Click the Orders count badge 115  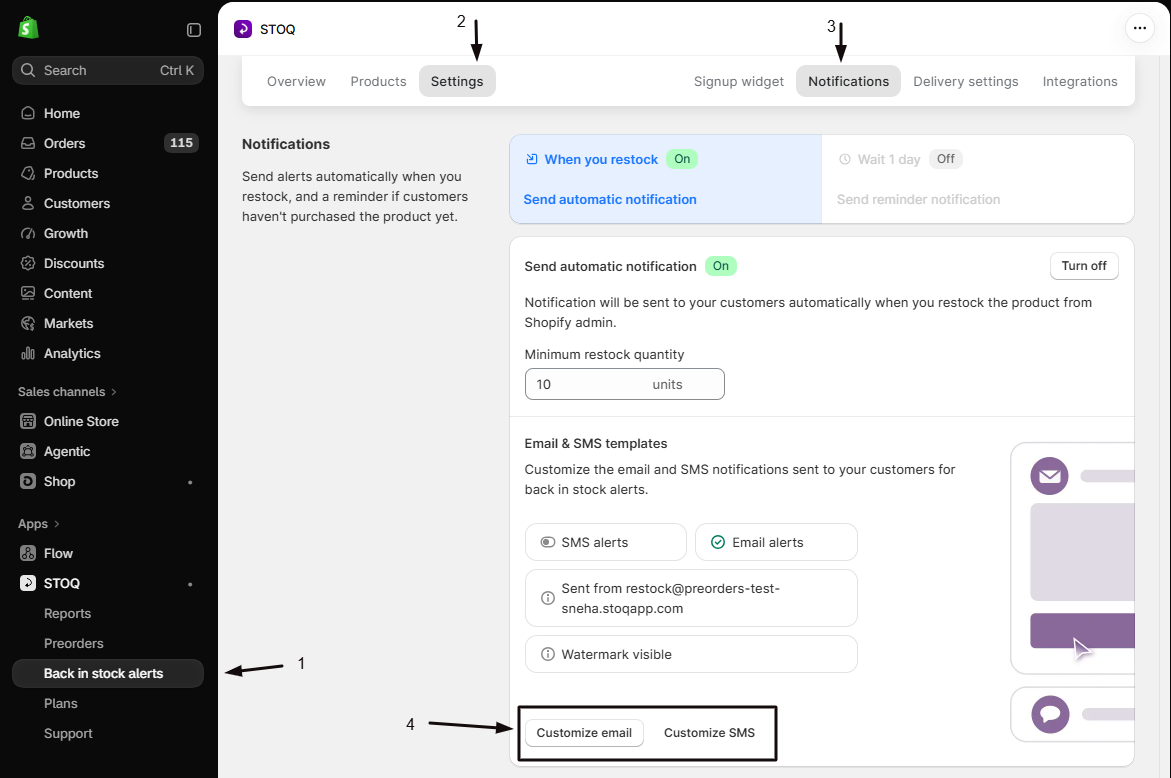pos(181,143)
